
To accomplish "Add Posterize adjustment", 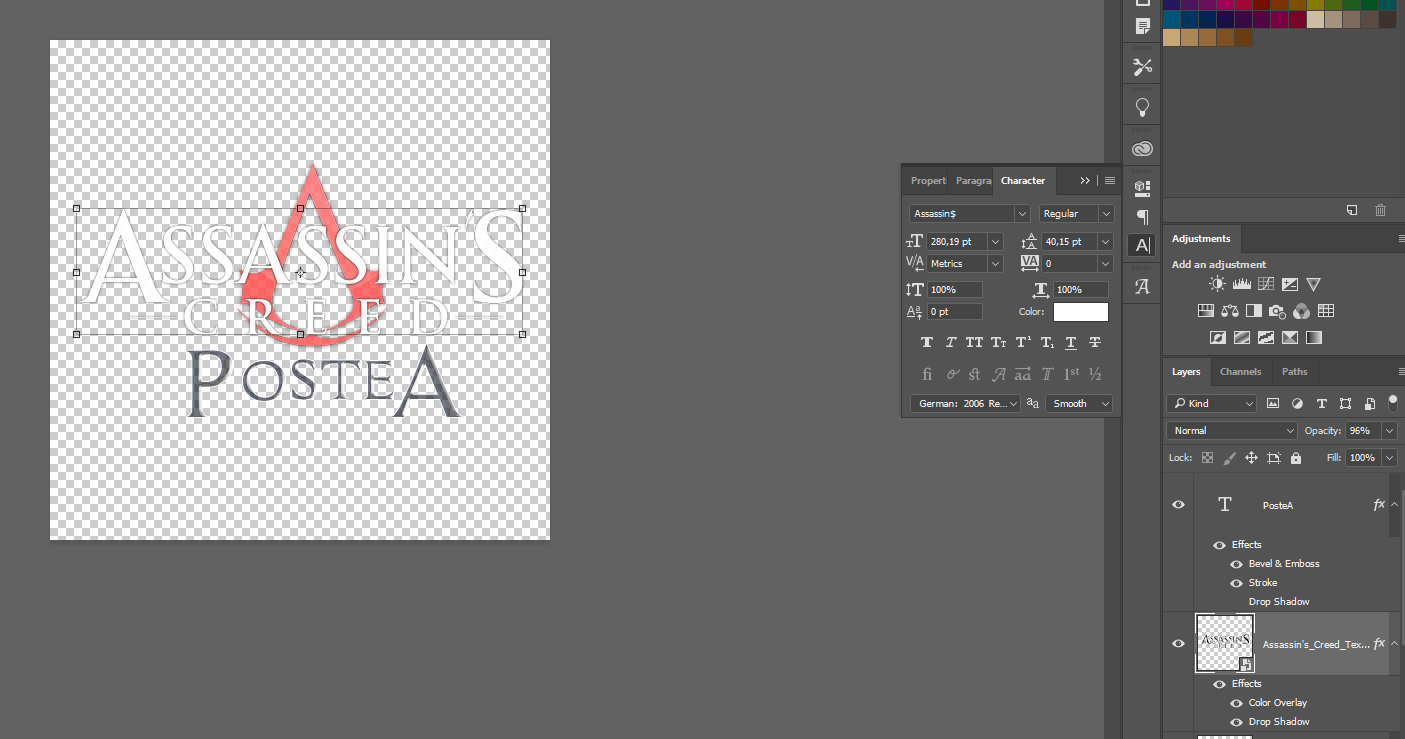I will [x=1241, y=338].
